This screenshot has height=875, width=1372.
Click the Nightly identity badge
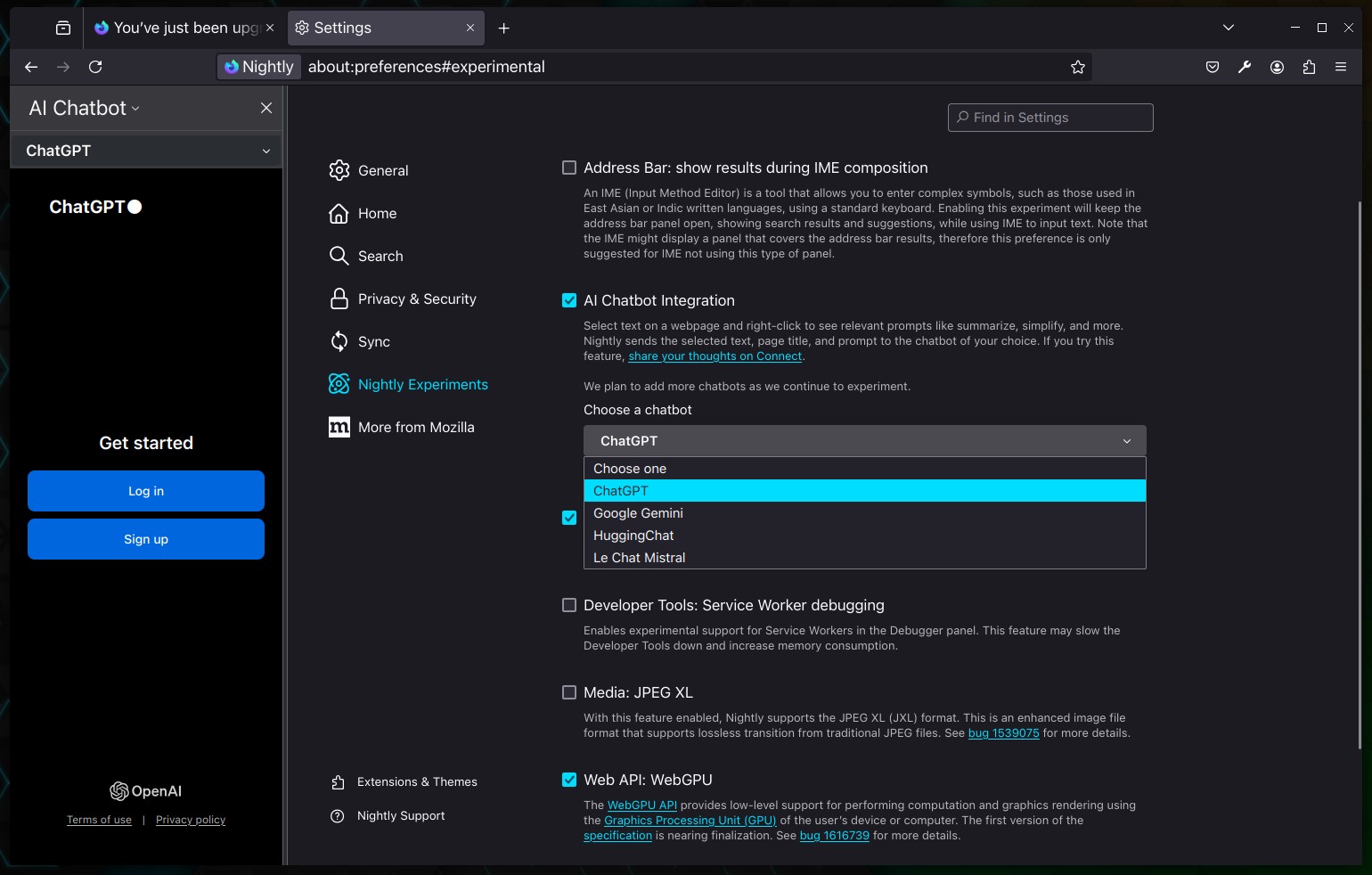pos(259,67)
